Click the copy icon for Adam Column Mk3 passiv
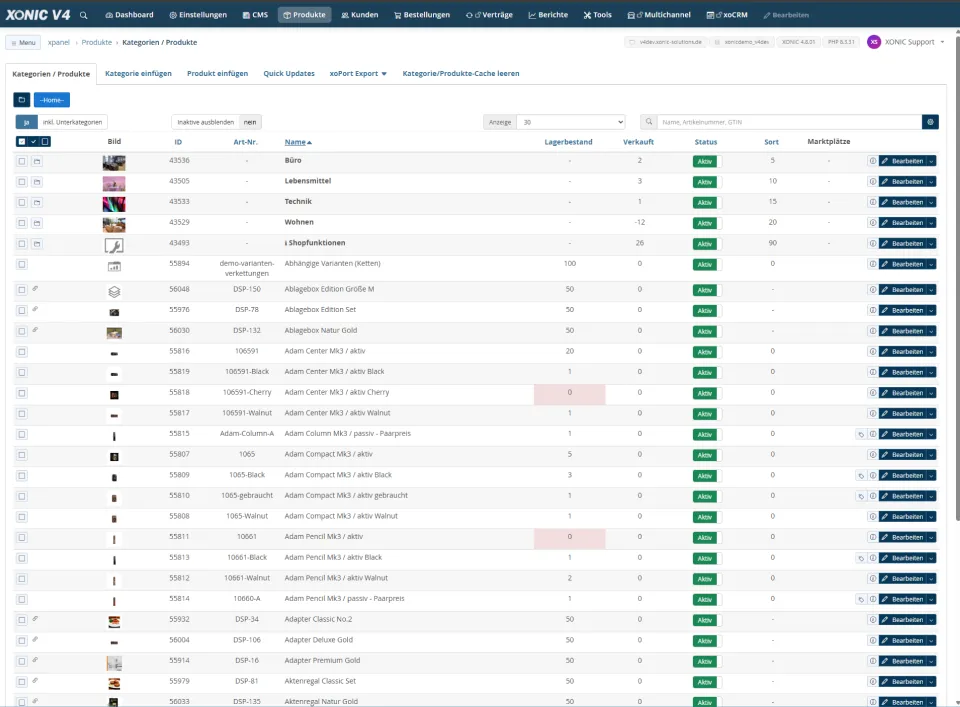 pos(861,435)
